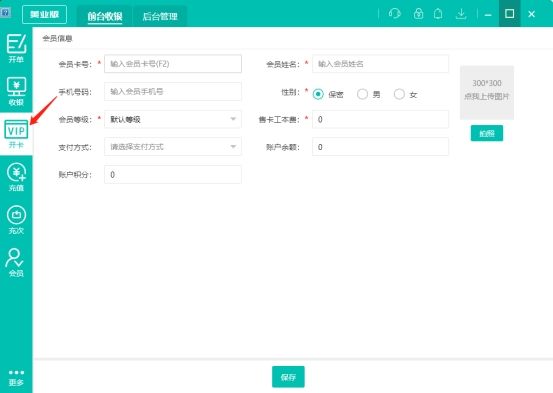Image resolution: width=553 pixels, height=393 pixels.
Task: Expand the 会员等级 dropdown
Action: tap(173, 119)
